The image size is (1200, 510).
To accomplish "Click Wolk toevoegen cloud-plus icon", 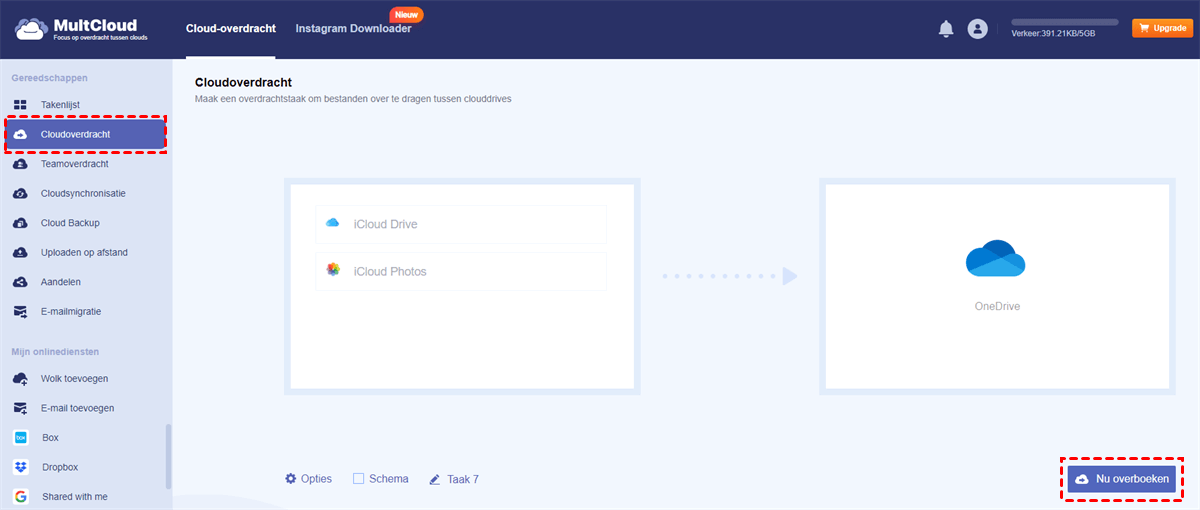I will 20,379.
